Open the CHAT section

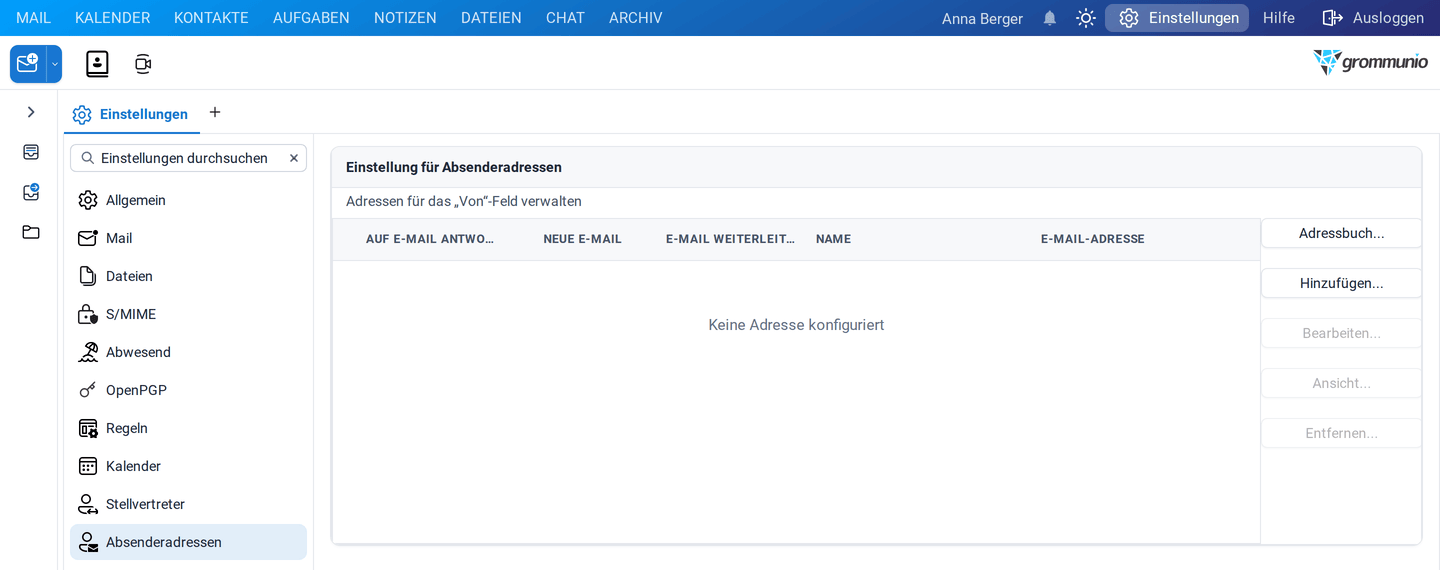pyautogui.click(x=565, y=18)
